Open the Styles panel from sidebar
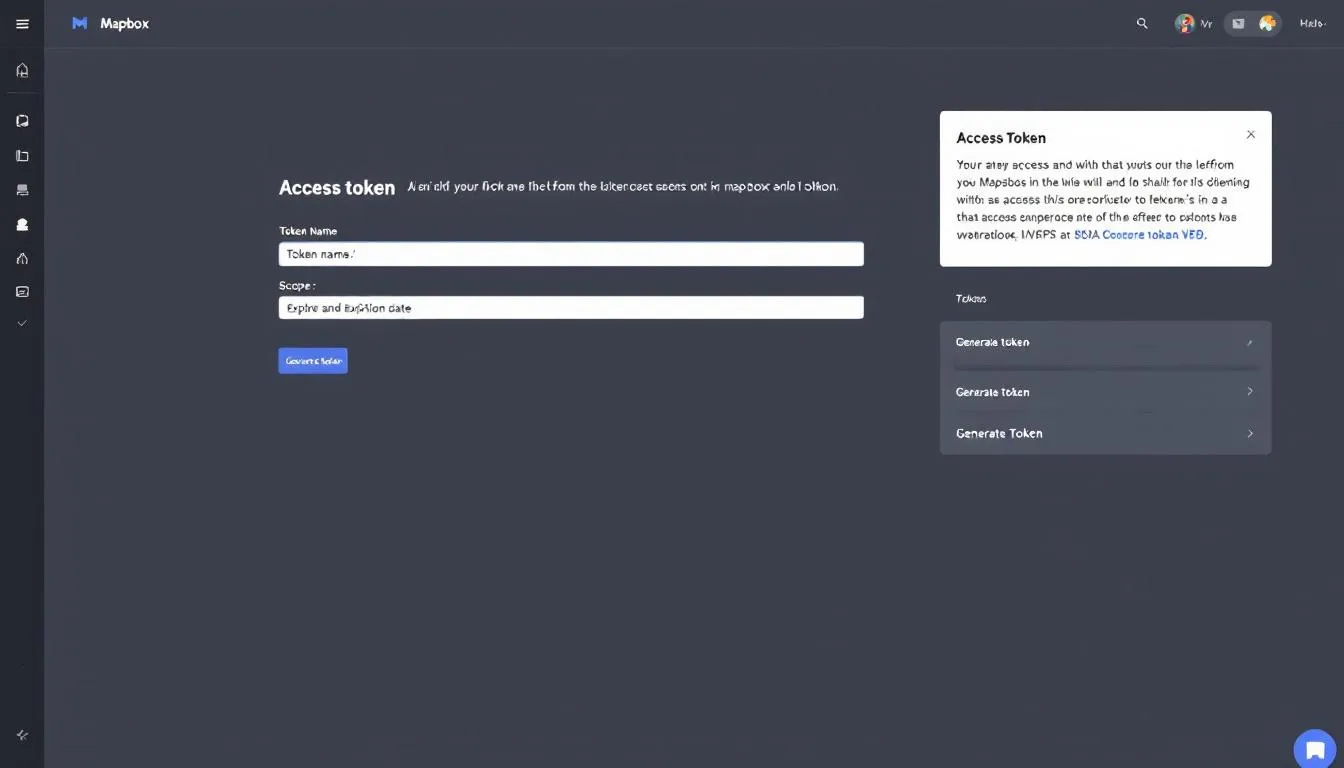The height and width of the screenshot is (768, 1344). (x=22, y=119)
